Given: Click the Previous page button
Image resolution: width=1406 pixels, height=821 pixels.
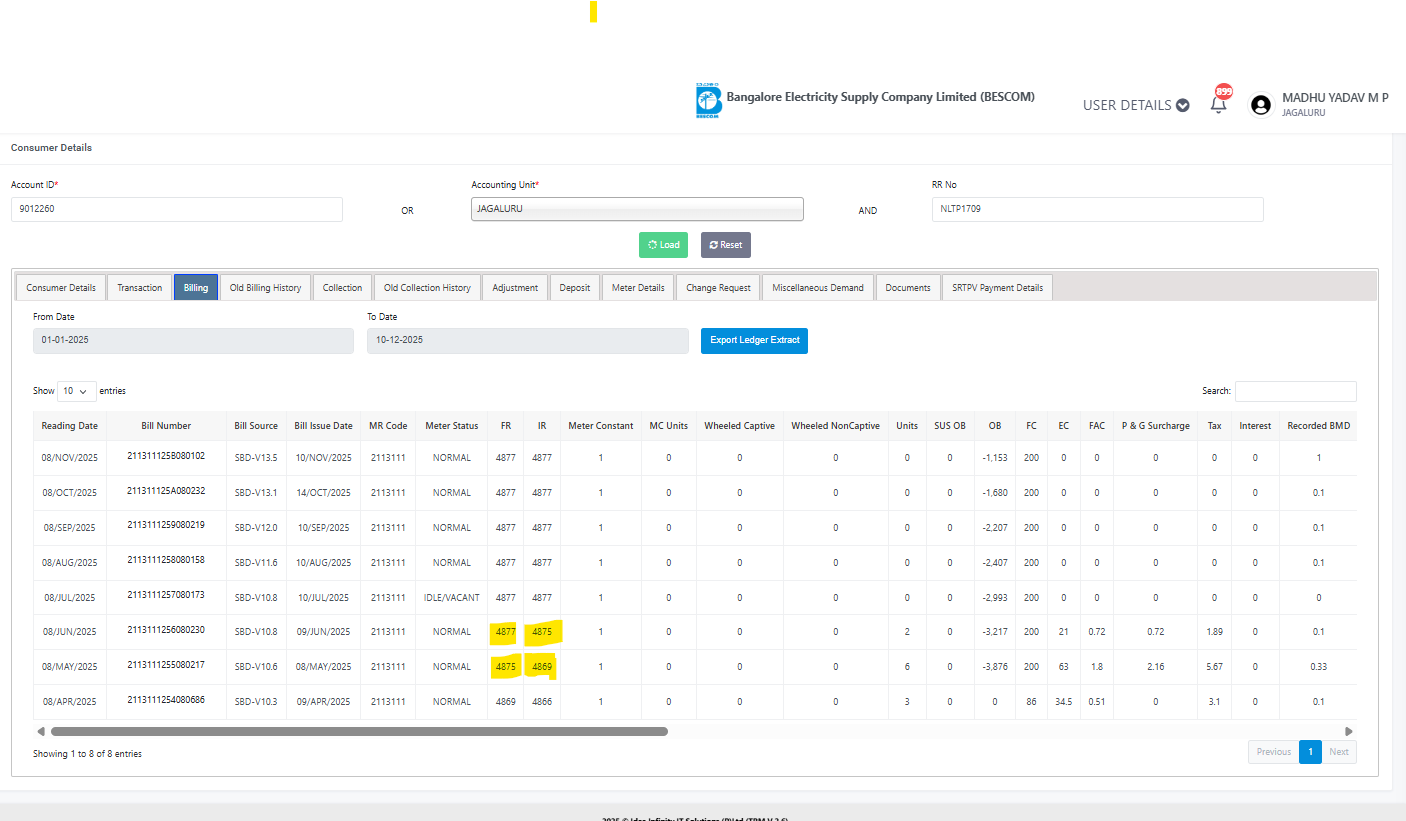Looking at the screenshot, I should [x=1273, y=752].
